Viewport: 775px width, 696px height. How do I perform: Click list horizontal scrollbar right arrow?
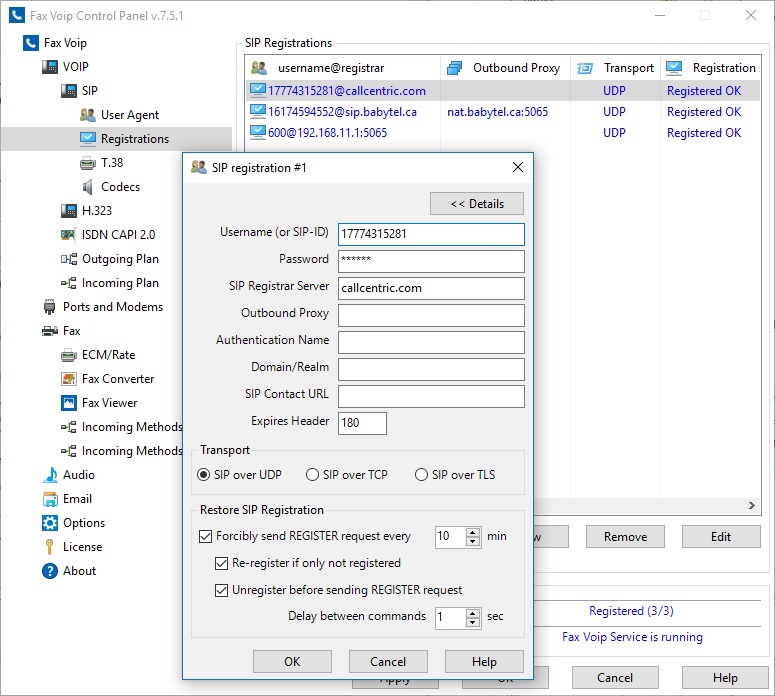click(752, 505)
